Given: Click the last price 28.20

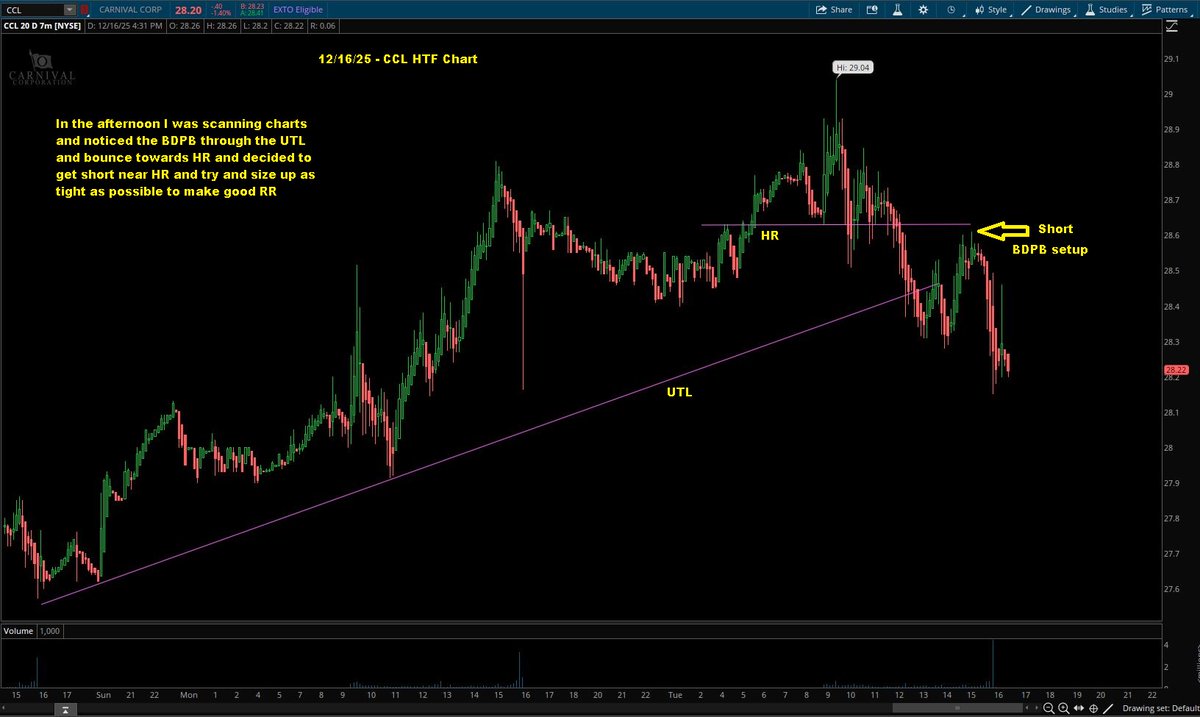Looking at the screenshot, I should point(189,10).
